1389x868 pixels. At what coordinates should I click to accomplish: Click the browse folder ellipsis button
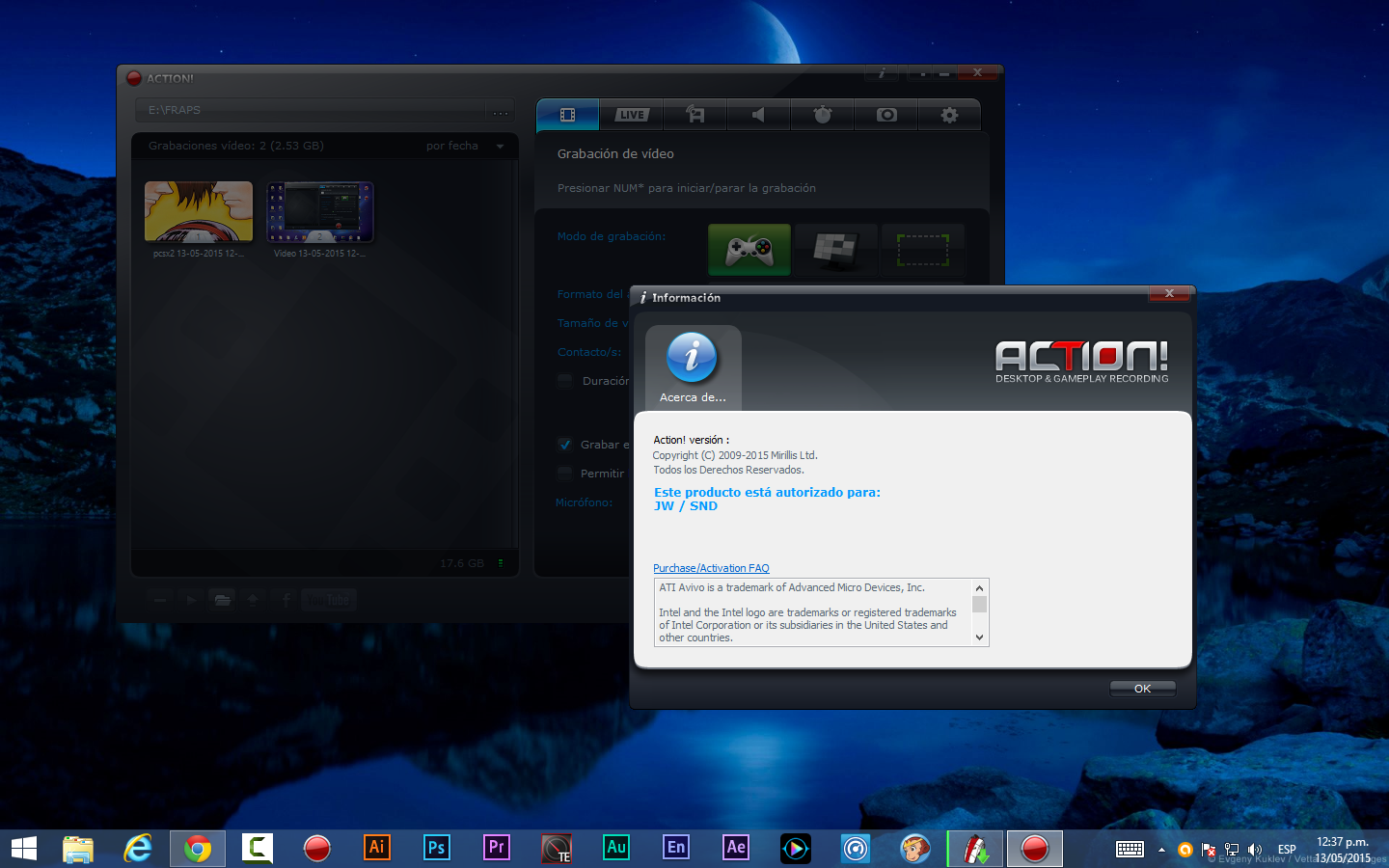pyautogui.click(x=501, y=111)
